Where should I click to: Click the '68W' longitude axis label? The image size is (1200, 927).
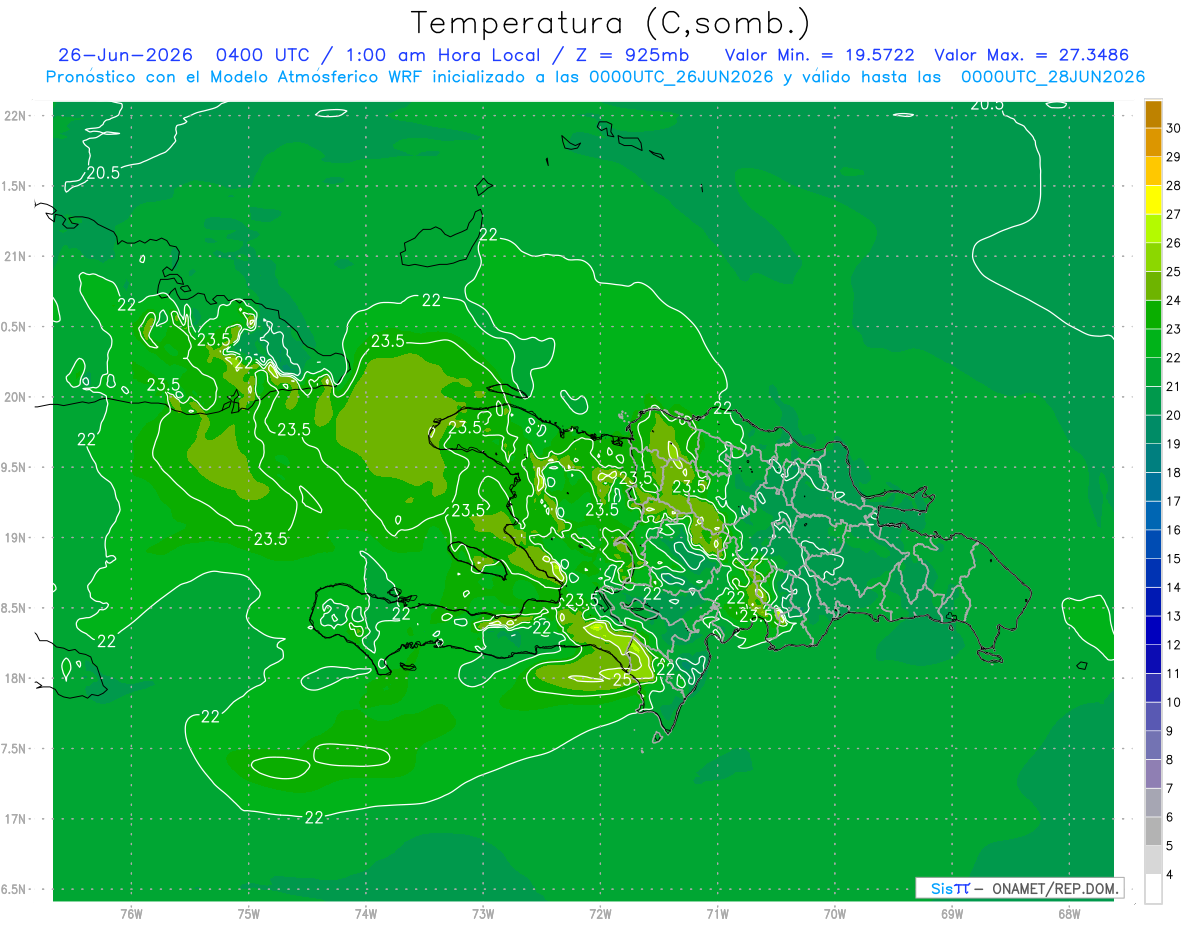coord(1069,913)
